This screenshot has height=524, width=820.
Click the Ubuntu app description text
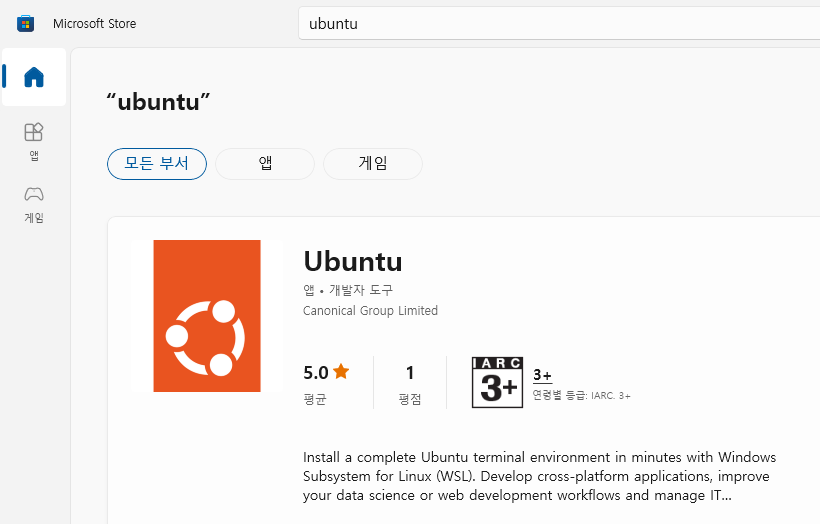click(539, 476)
